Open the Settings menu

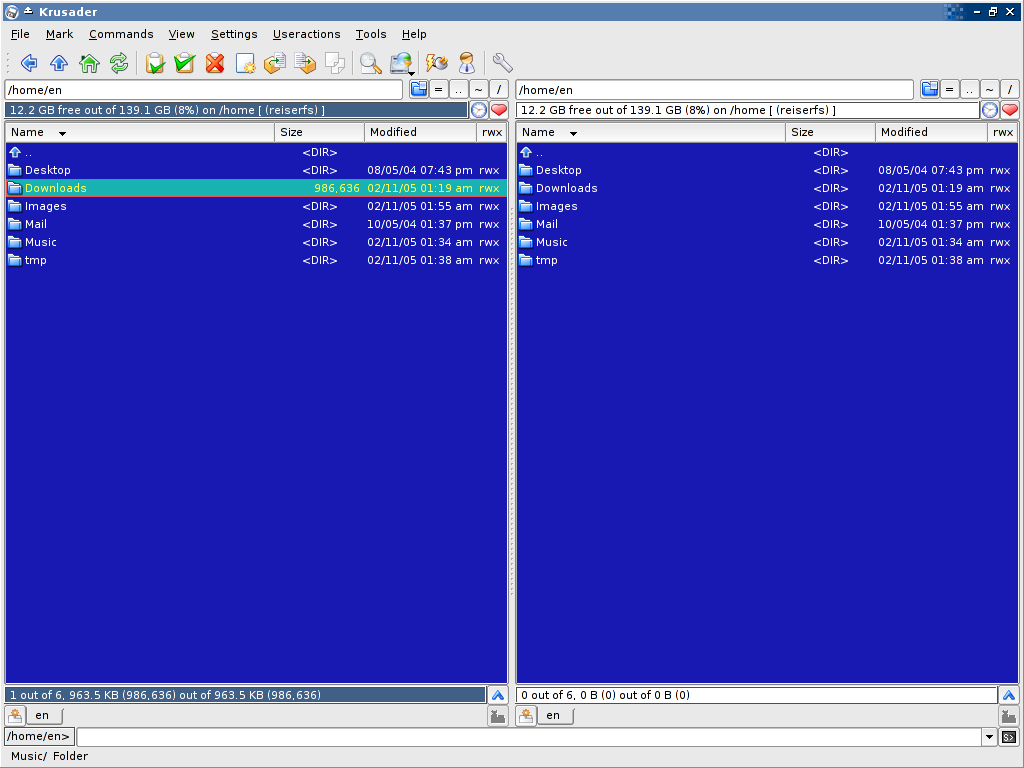point(234,35)
